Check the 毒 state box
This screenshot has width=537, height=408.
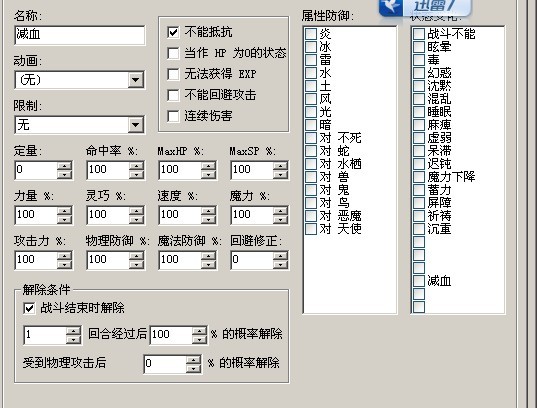coord(419,60)
